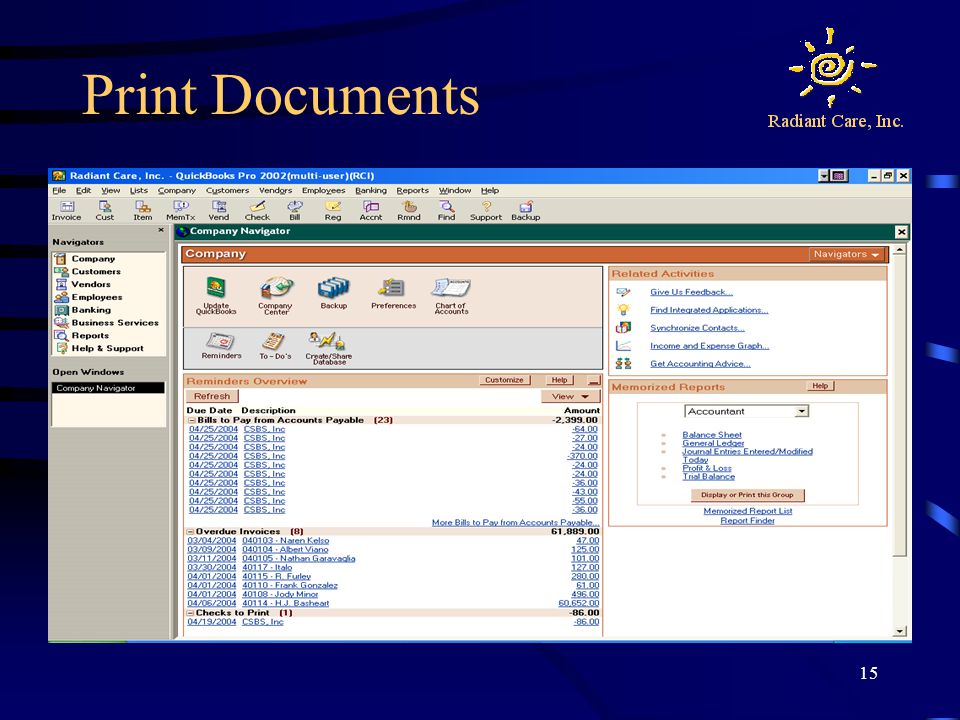Click the Company Navigator scroll up arrow

pos(899,250)
